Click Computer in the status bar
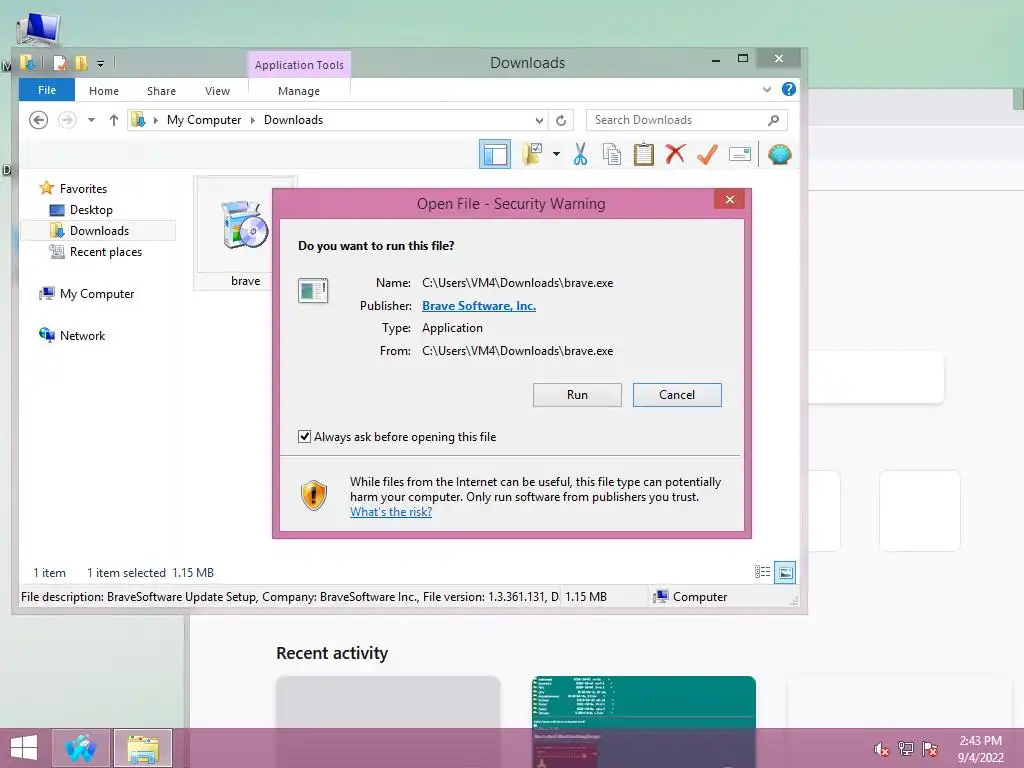The image size is (1024, 768). coord(690,596)
